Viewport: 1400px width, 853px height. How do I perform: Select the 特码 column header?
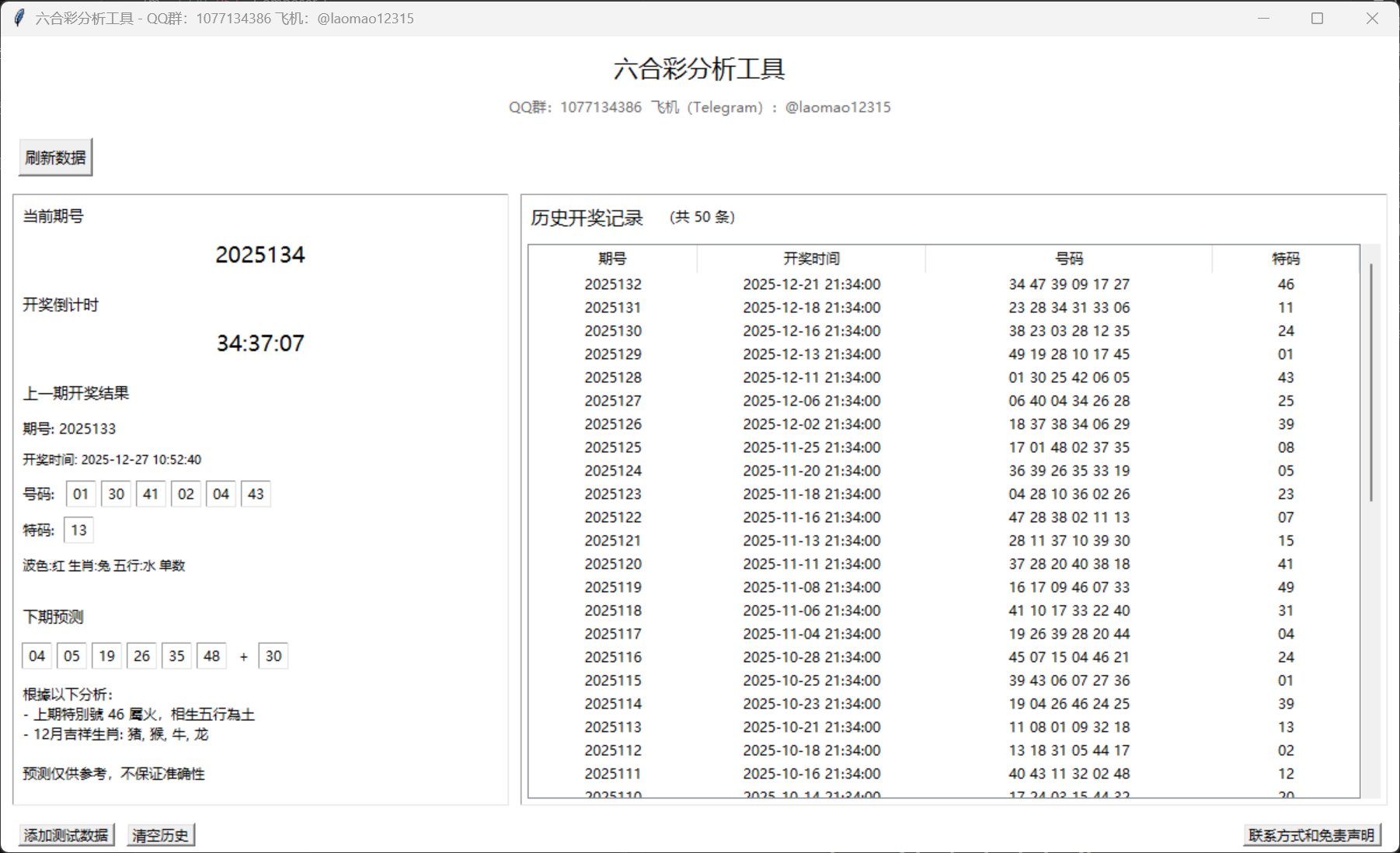pos(1286,259)
